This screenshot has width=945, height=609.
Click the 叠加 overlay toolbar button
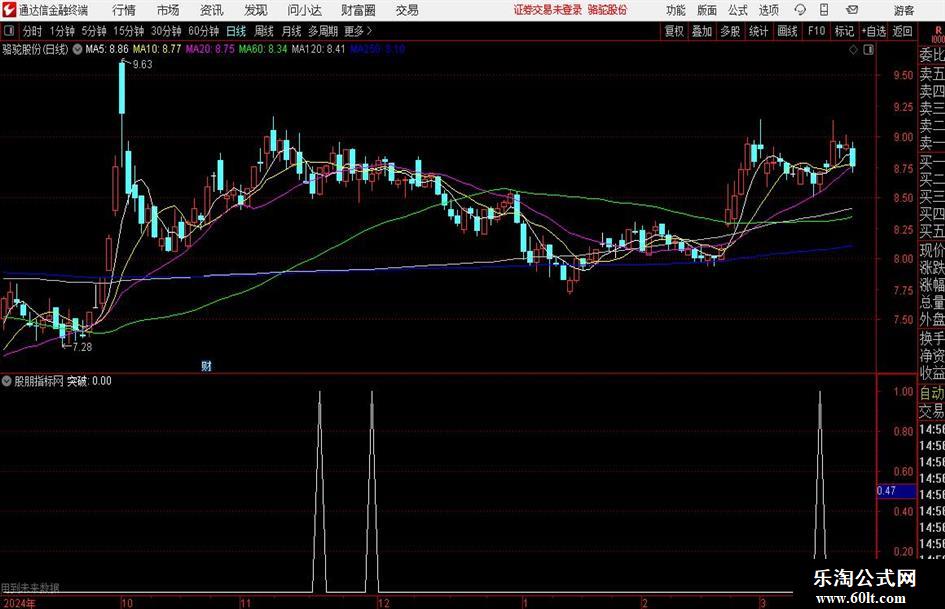click(702, 31)
